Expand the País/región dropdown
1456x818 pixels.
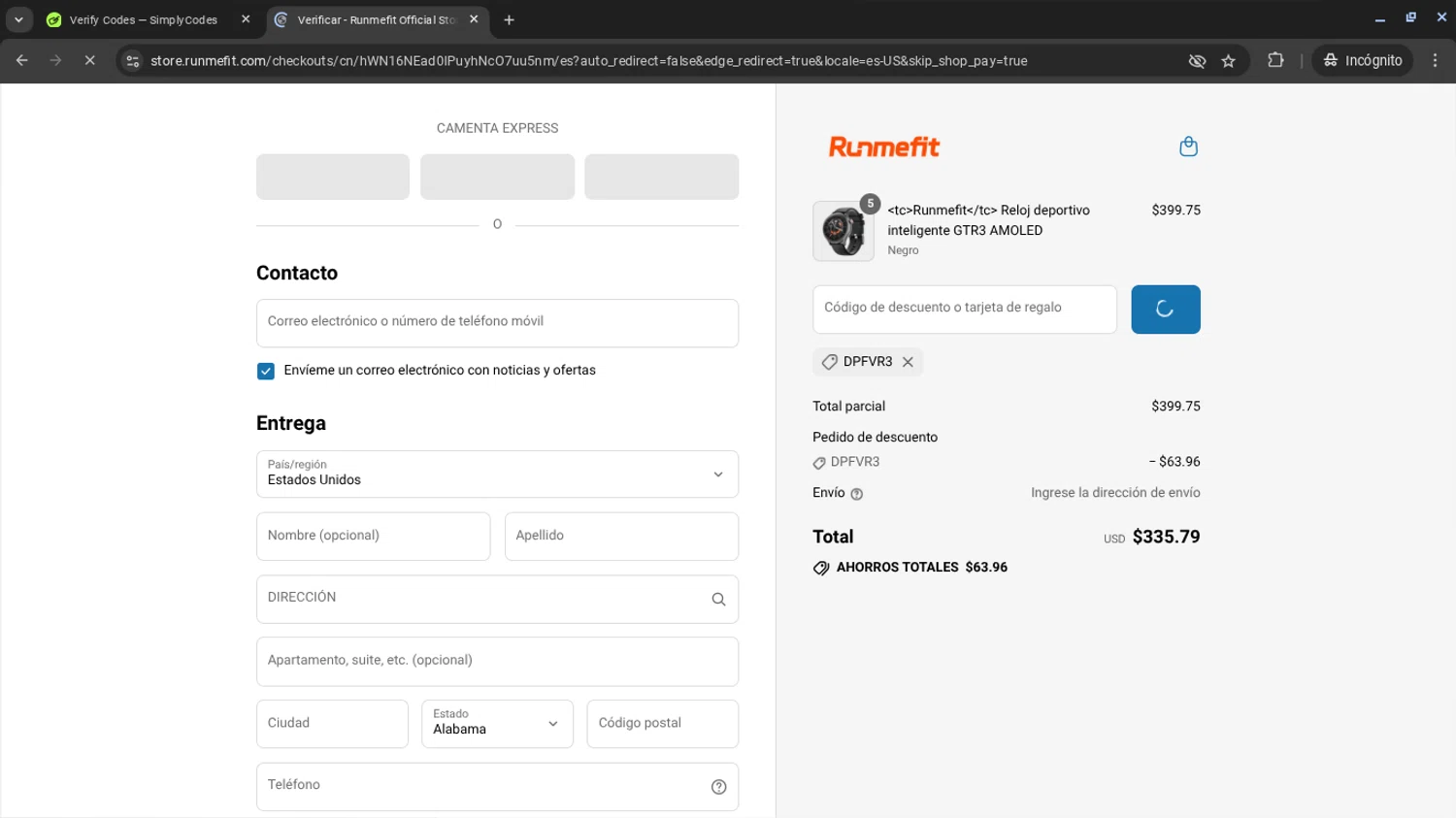click(497, 474)
